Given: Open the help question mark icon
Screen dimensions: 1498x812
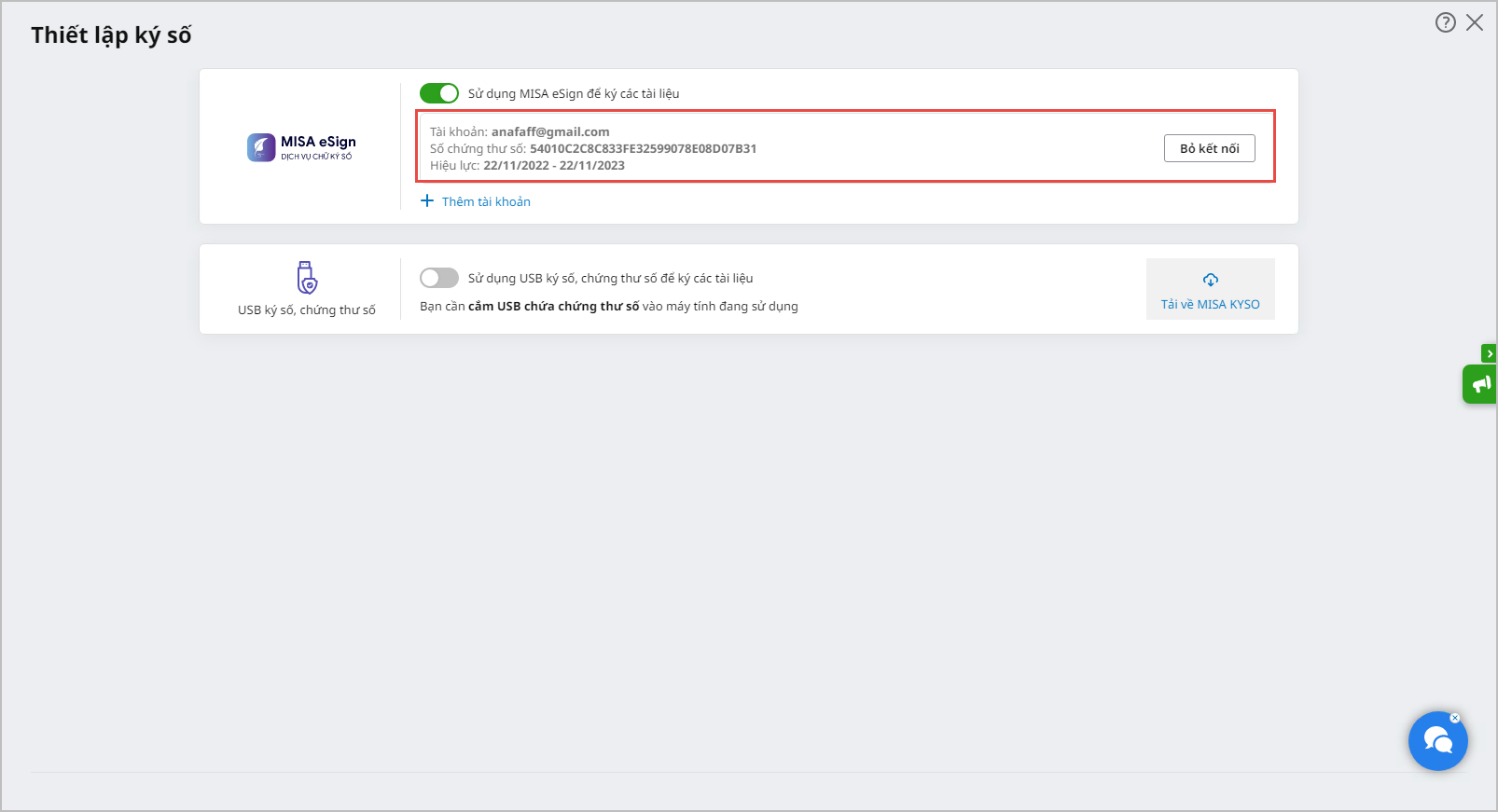Looking at the screenshot, I should (x=1445, y=22).
